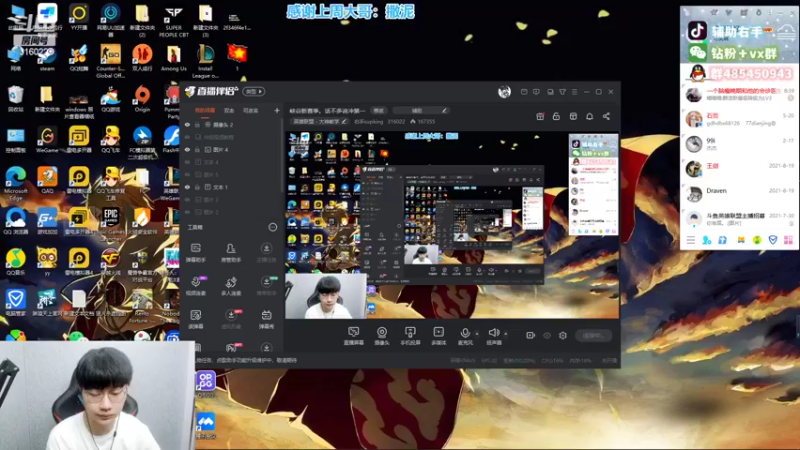Open stream settings gear in bottom bar
The width and height of the screenshot is (800, 450).
[x=563, y=335]
